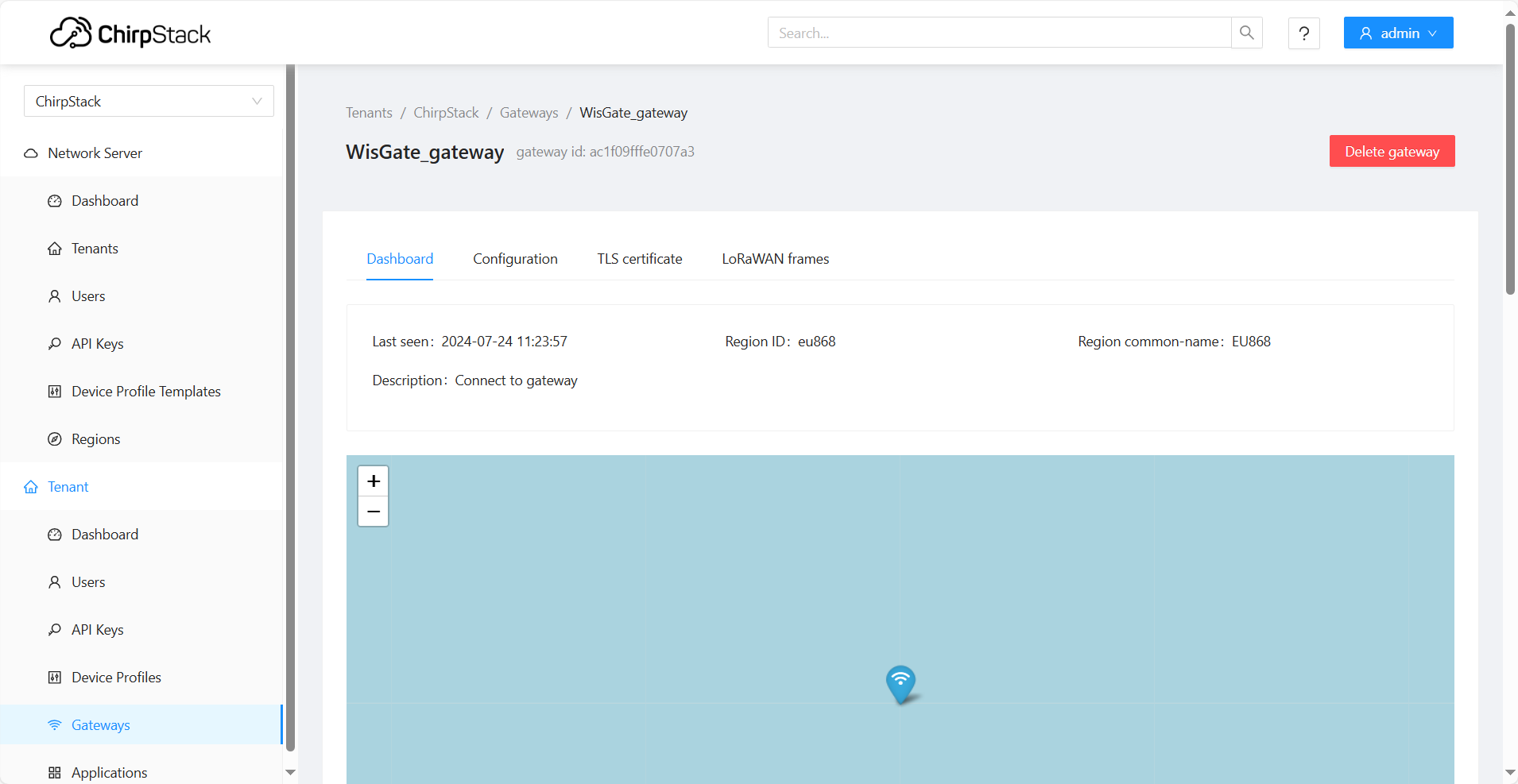
Task: Switch to the Dashboard tab
Action: coord(400,259)
